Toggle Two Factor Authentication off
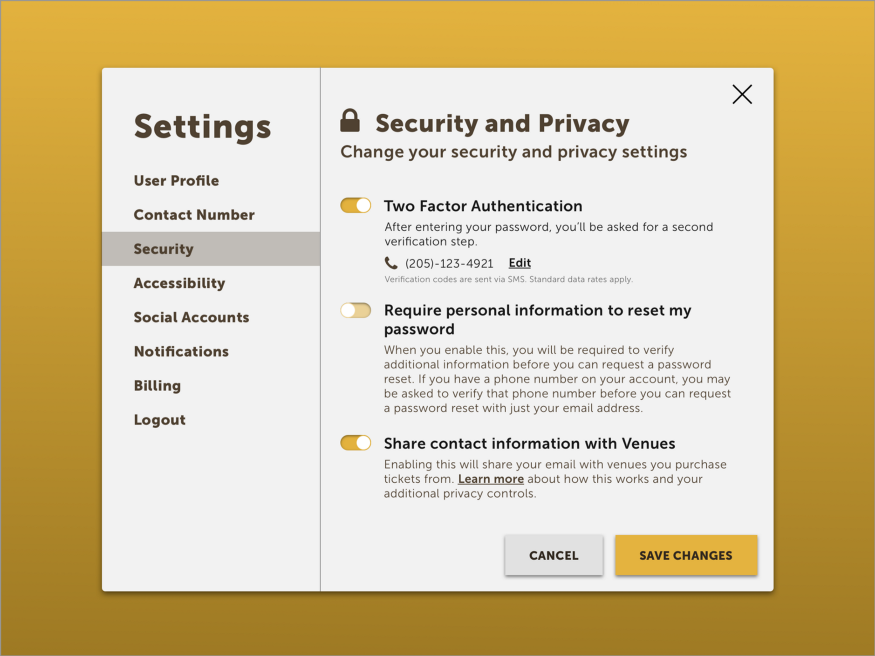Image resolution: width=875 pixels, height=656 pixels. (355, 206)
